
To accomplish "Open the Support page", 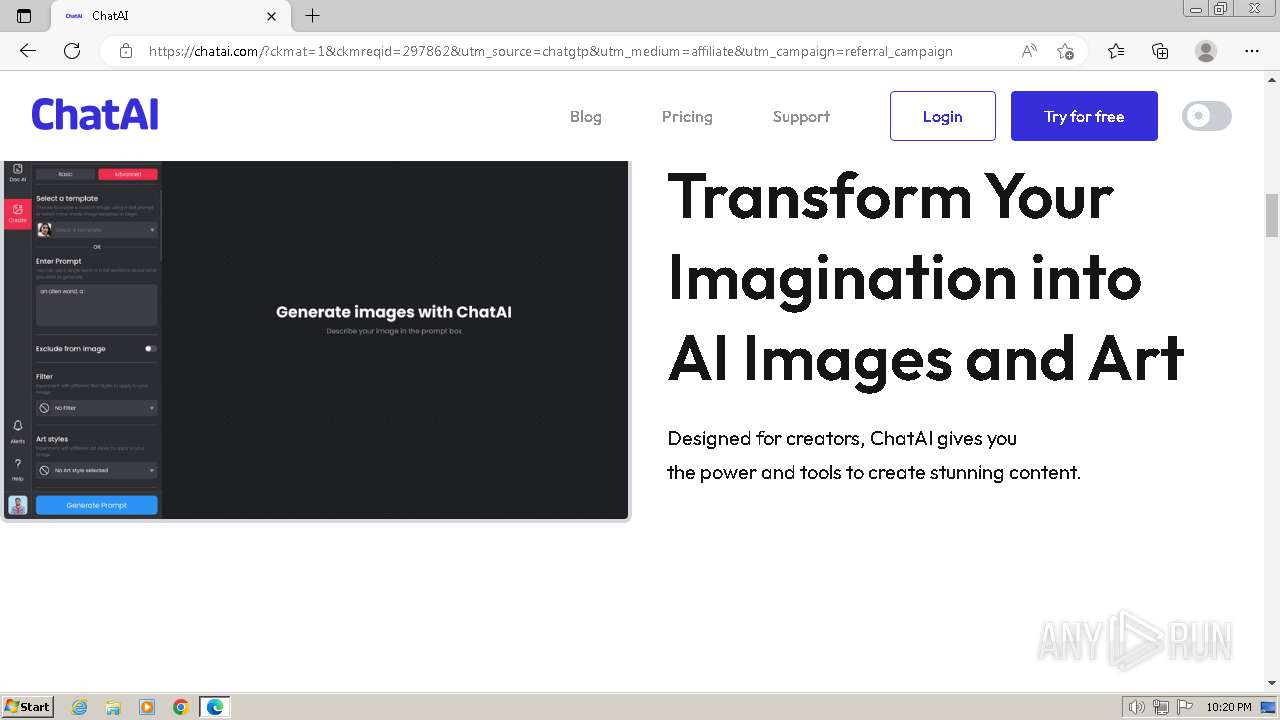I will 801,117.
